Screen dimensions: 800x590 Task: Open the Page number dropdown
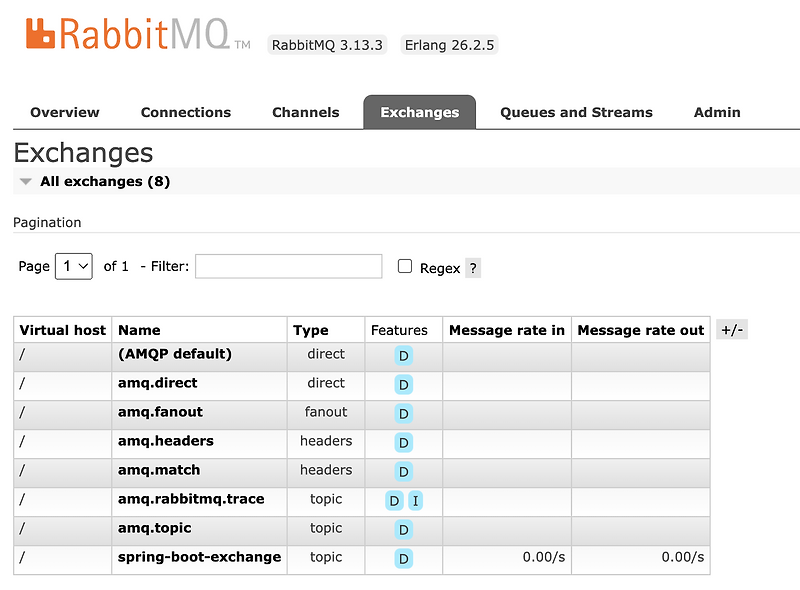73,266
